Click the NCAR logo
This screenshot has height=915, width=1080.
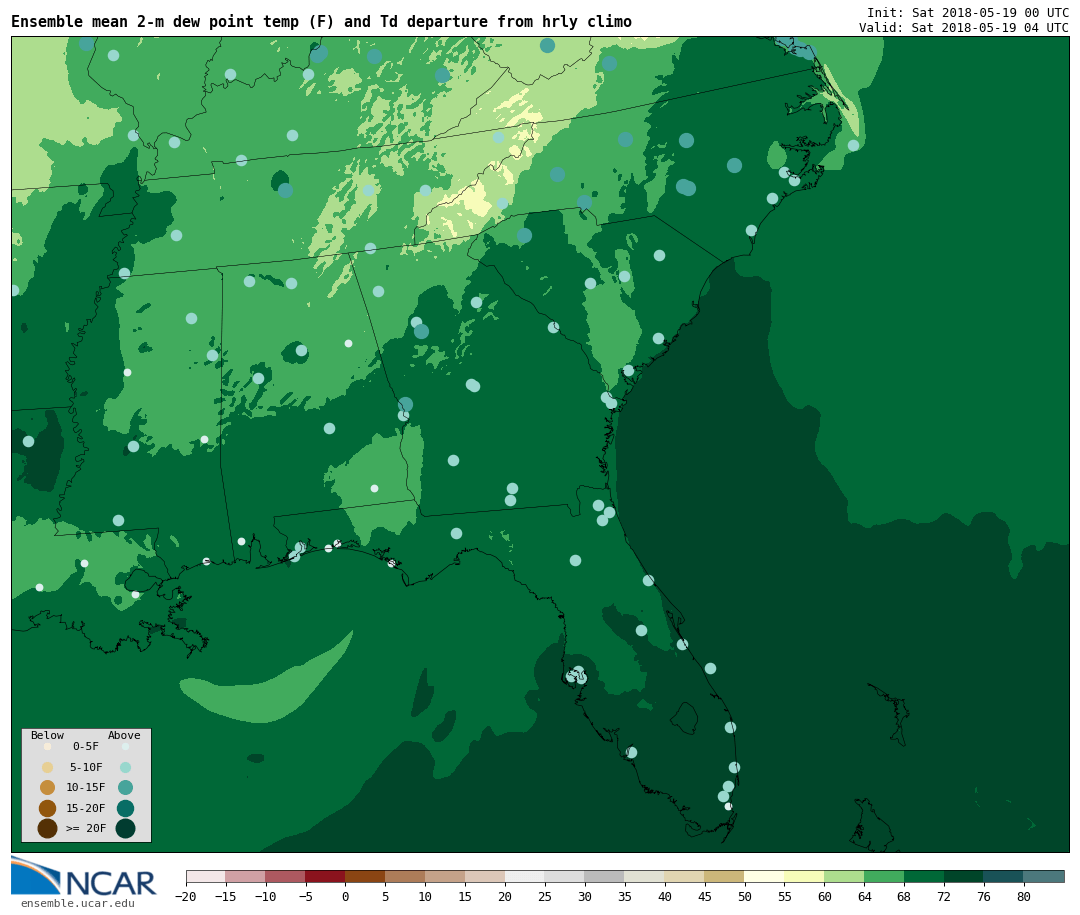click(x=84, y=876)
